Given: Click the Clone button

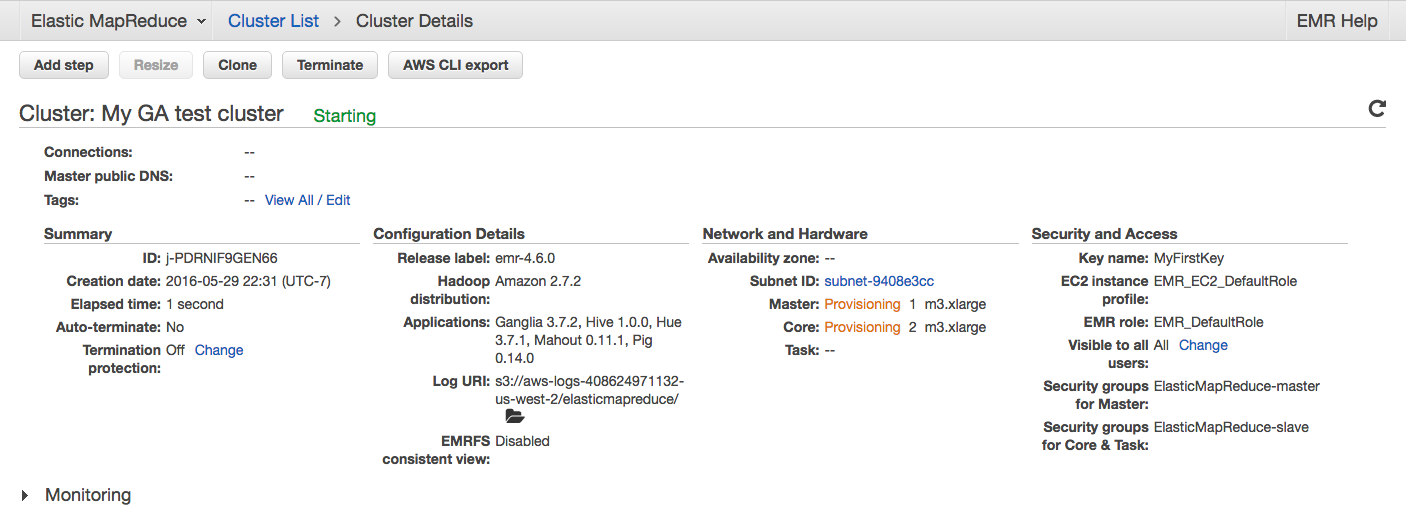Looking at the screenshot, I should tap(238, 65).
